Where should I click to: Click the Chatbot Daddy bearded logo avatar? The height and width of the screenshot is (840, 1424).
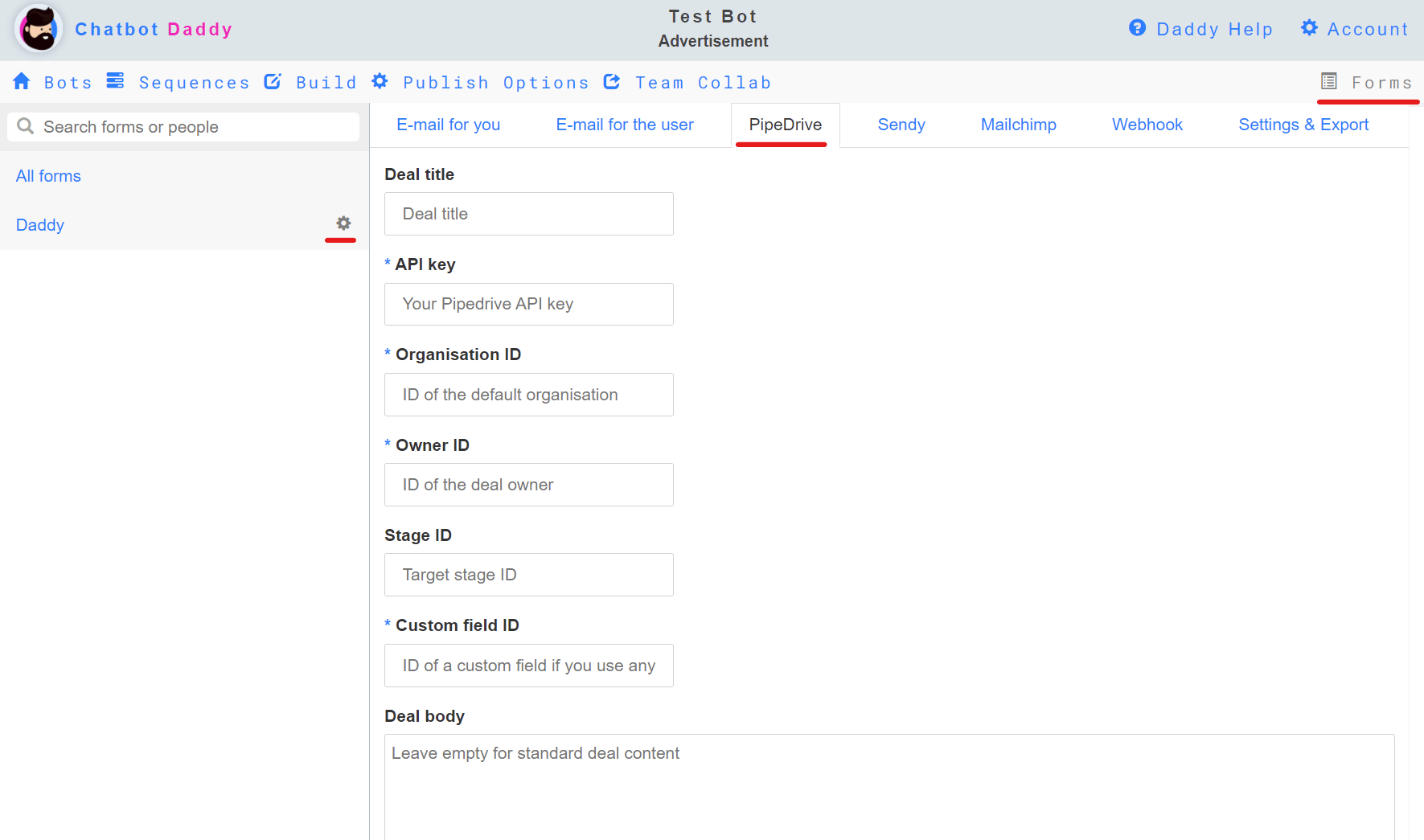38,29
